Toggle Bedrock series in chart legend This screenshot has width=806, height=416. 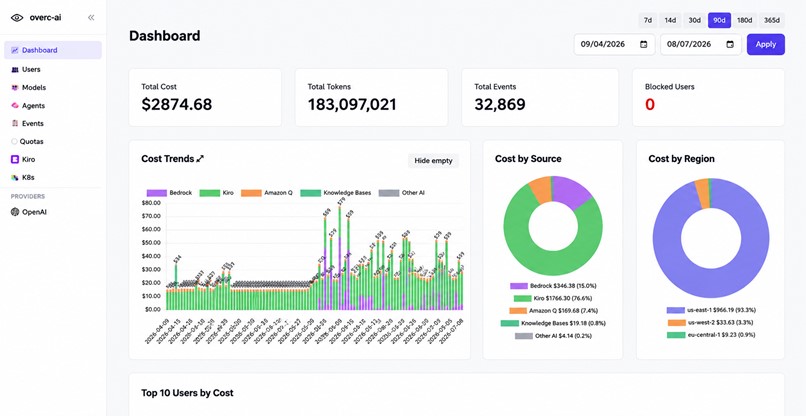157,193
